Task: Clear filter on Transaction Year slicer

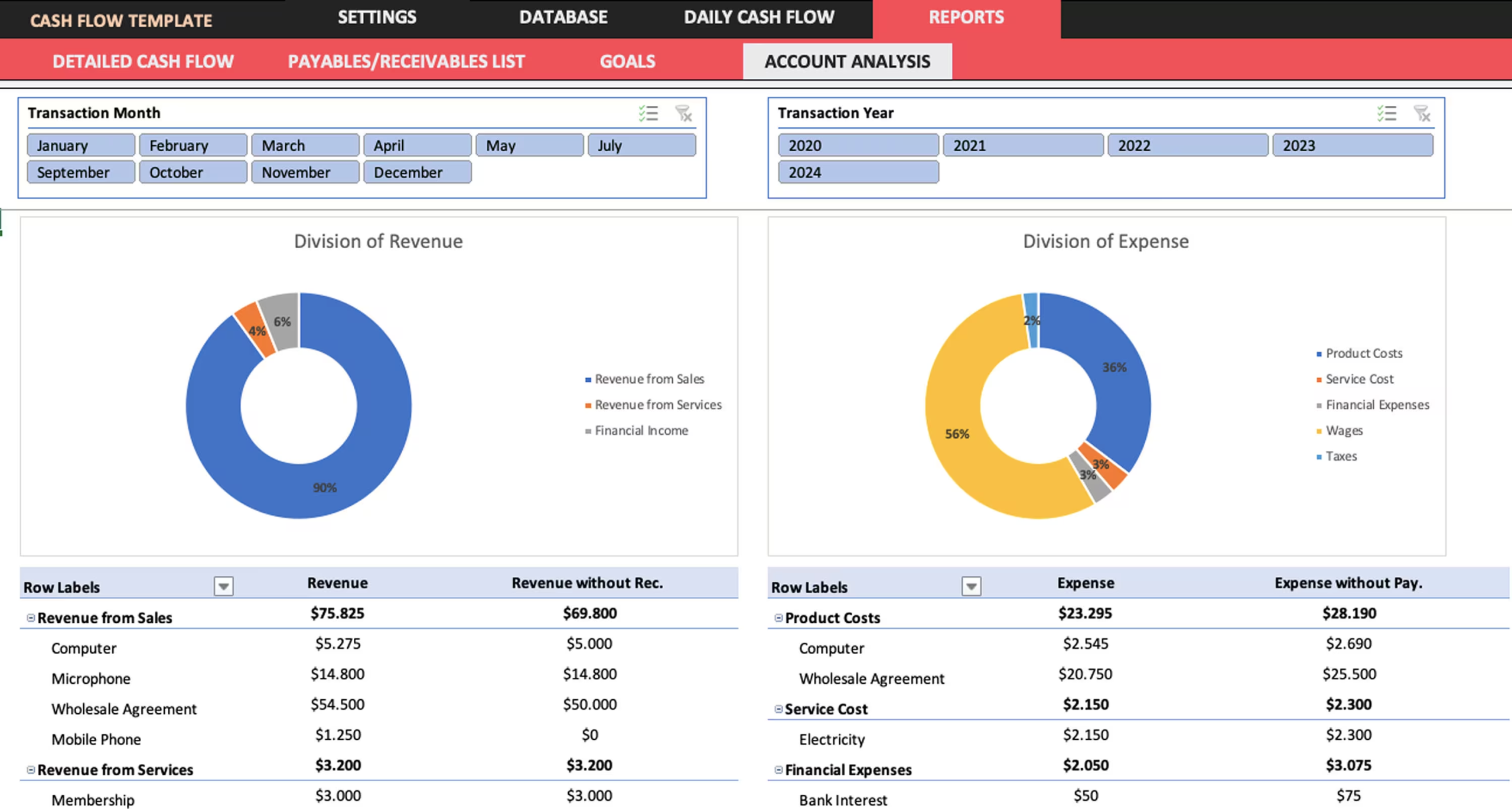Action: 1422,113
